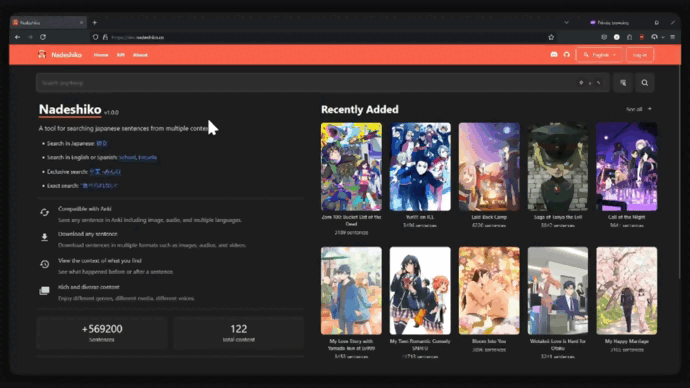This screenshot has height=388, width=690.
Task: Open the advanced search icon beside the magnifier
Action: point(623,83)
